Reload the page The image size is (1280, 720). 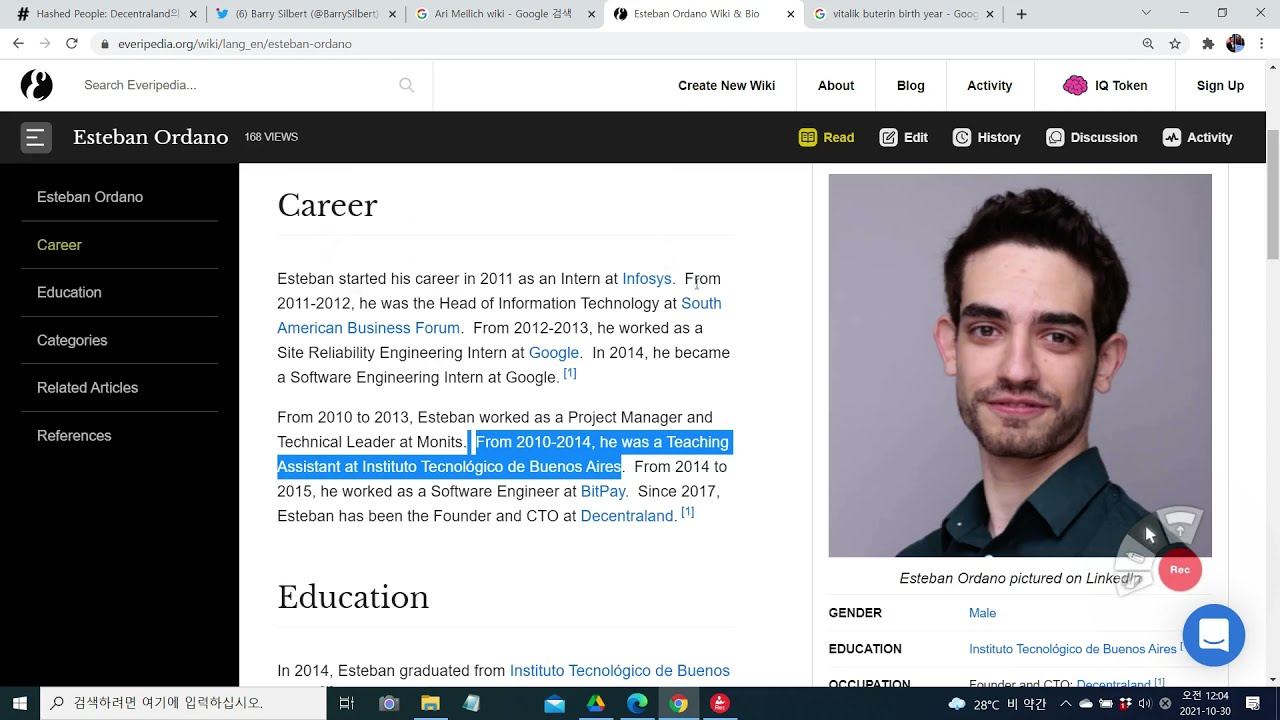72,44
